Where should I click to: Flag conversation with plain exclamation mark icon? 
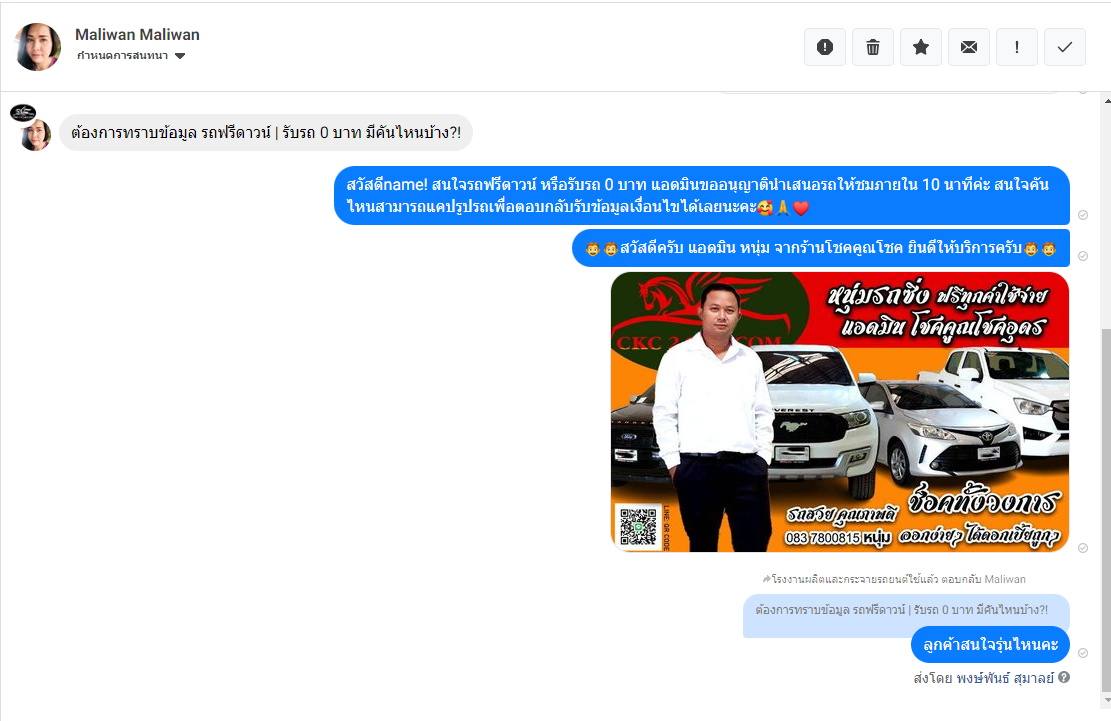(x=1017, y=47)
